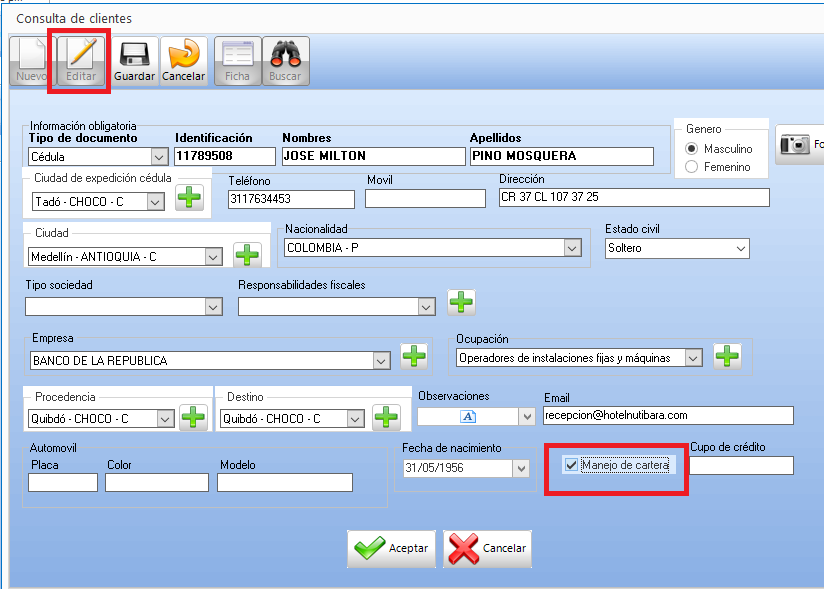Click the camera photo icon
This screenshot has height=589, width=824.
(x=797, y=145)
